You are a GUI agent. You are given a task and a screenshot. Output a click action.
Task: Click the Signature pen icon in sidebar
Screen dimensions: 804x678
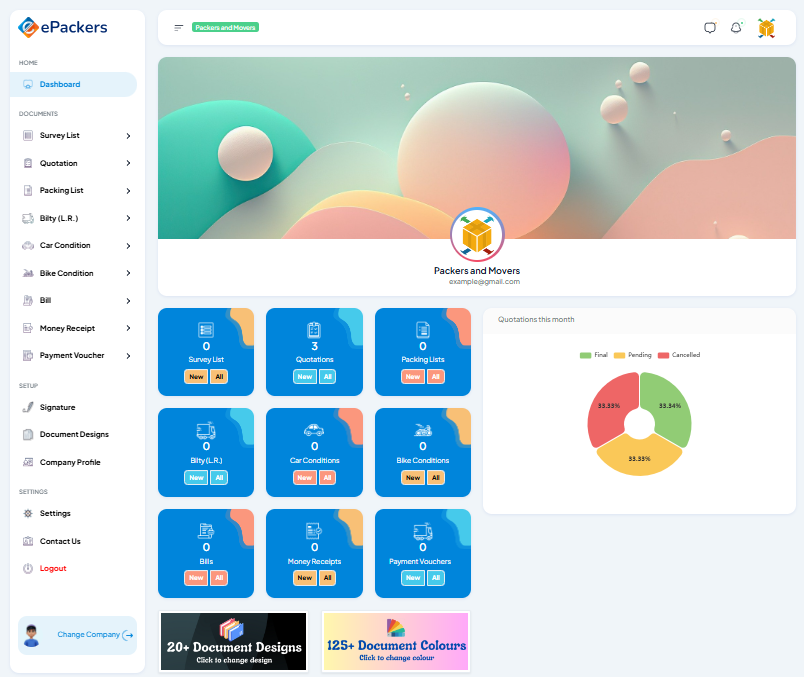(x=28, y=407)
